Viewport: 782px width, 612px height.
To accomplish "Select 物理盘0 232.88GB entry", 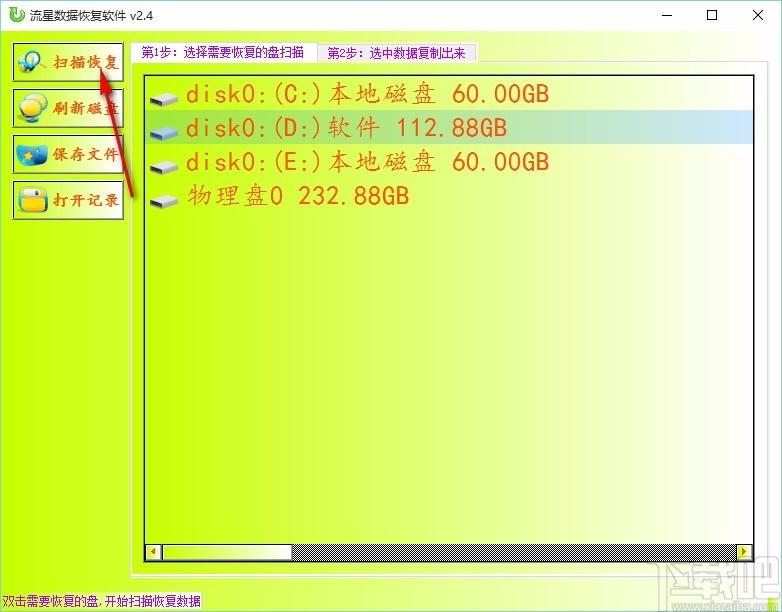I will coord(448,196).
